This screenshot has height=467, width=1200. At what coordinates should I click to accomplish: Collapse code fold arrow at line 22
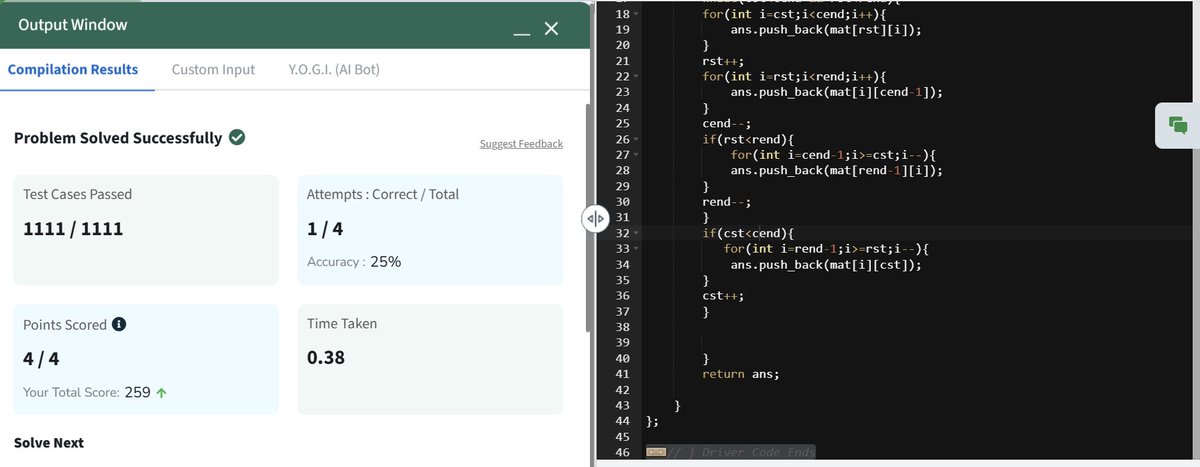(x=636, y=76)
